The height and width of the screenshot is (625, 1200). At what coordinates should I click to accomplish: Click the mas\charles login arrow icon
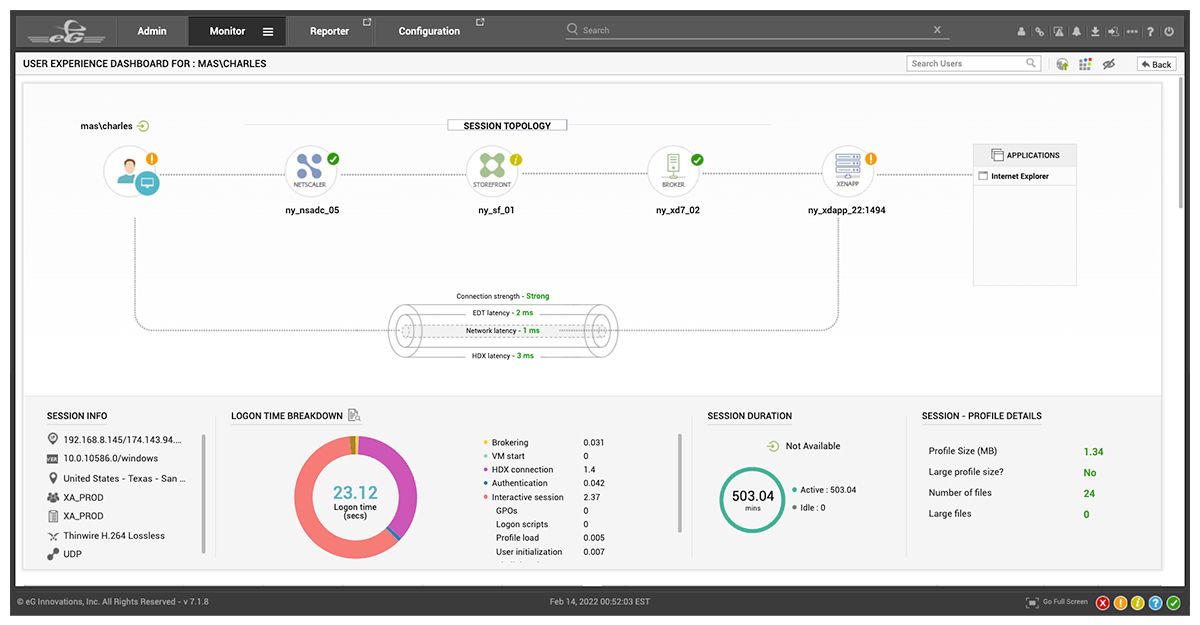pyautogui.click(x=143, y=126)
